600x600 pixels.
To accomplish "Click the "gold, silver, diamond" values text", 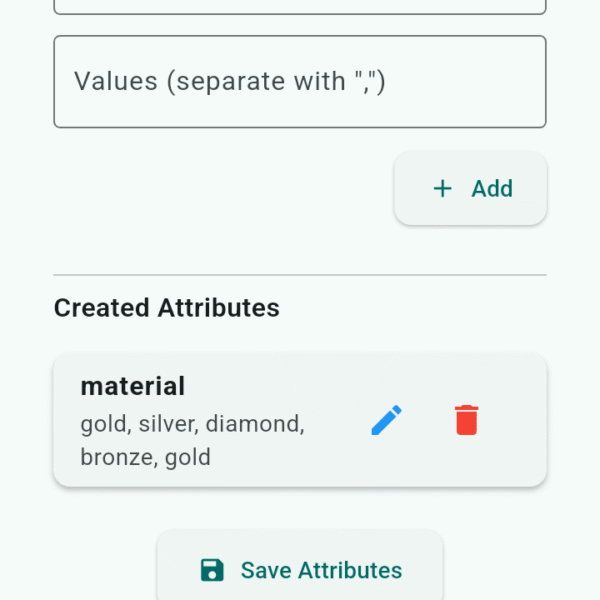I will tap(192, 424).
